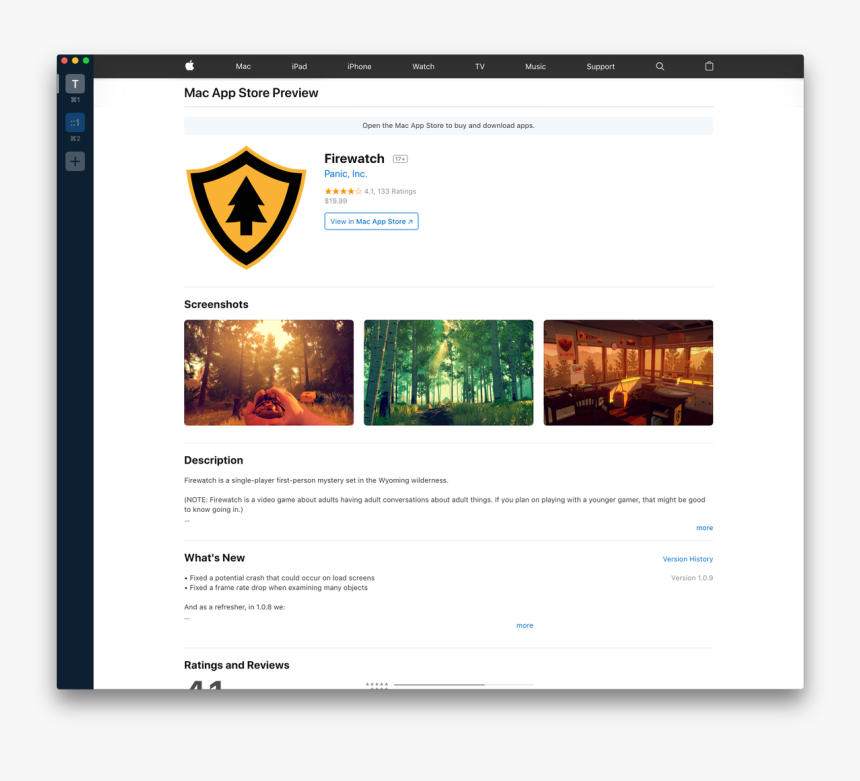Open the lookout tower interior screenshot

(x=628, y=372)
